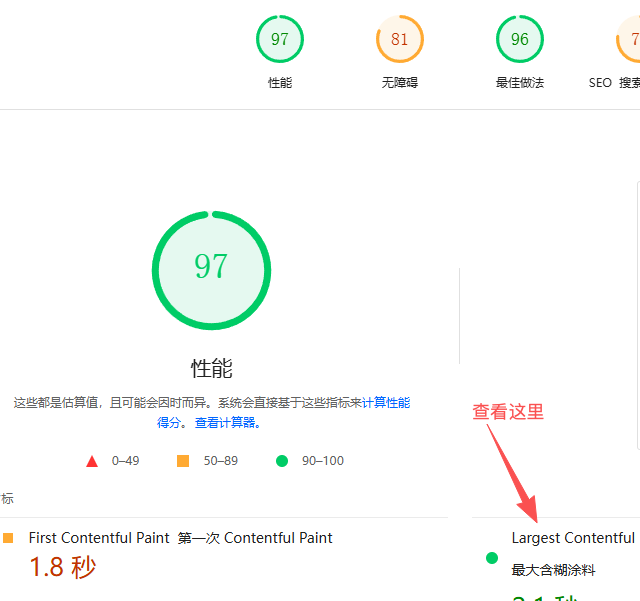Click the 97 performance gauge at top
Viewport: 640px width, 601px height.
coord(280,40)
